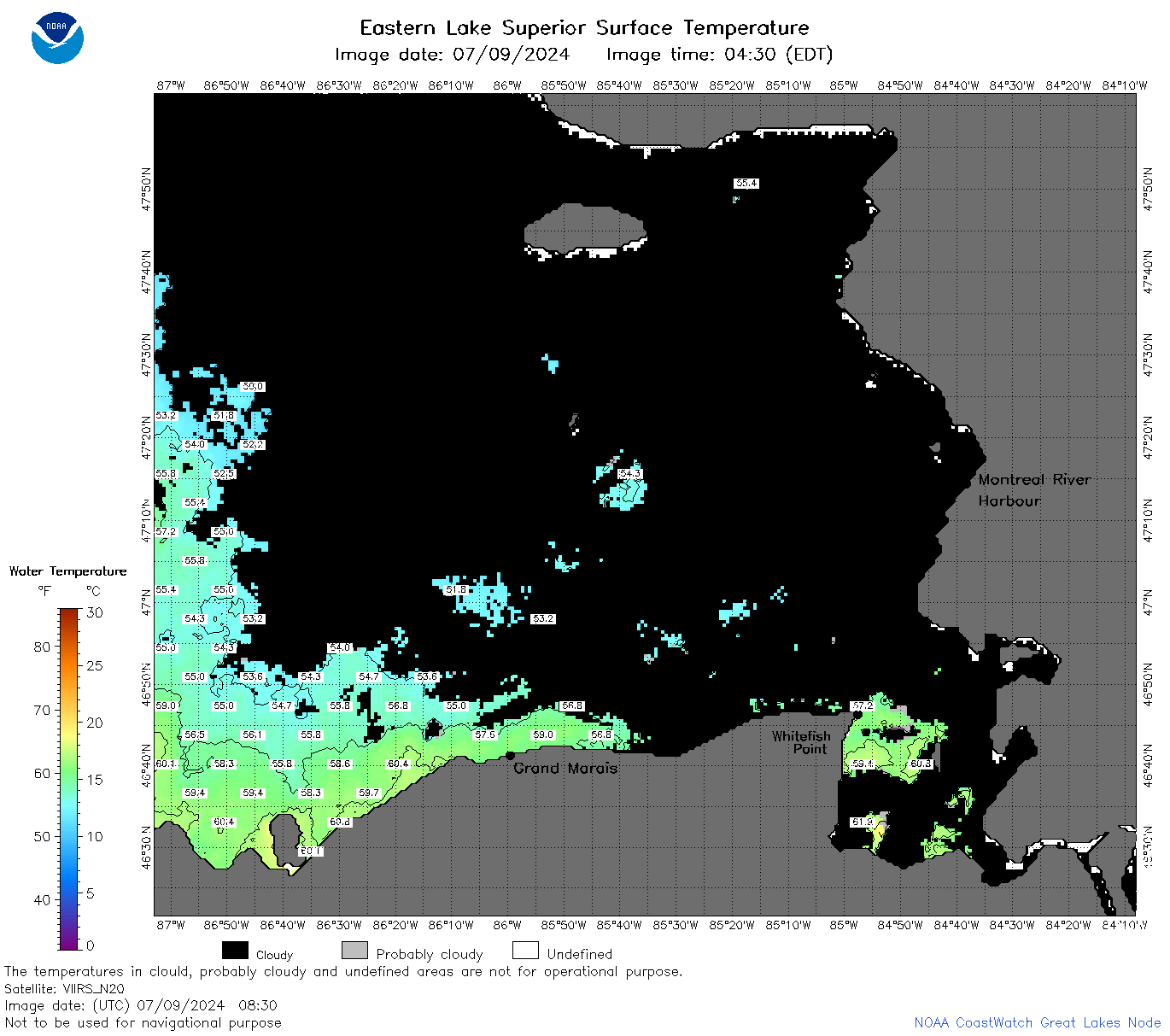Click the 61.9 temperature reading

point(863,822)
